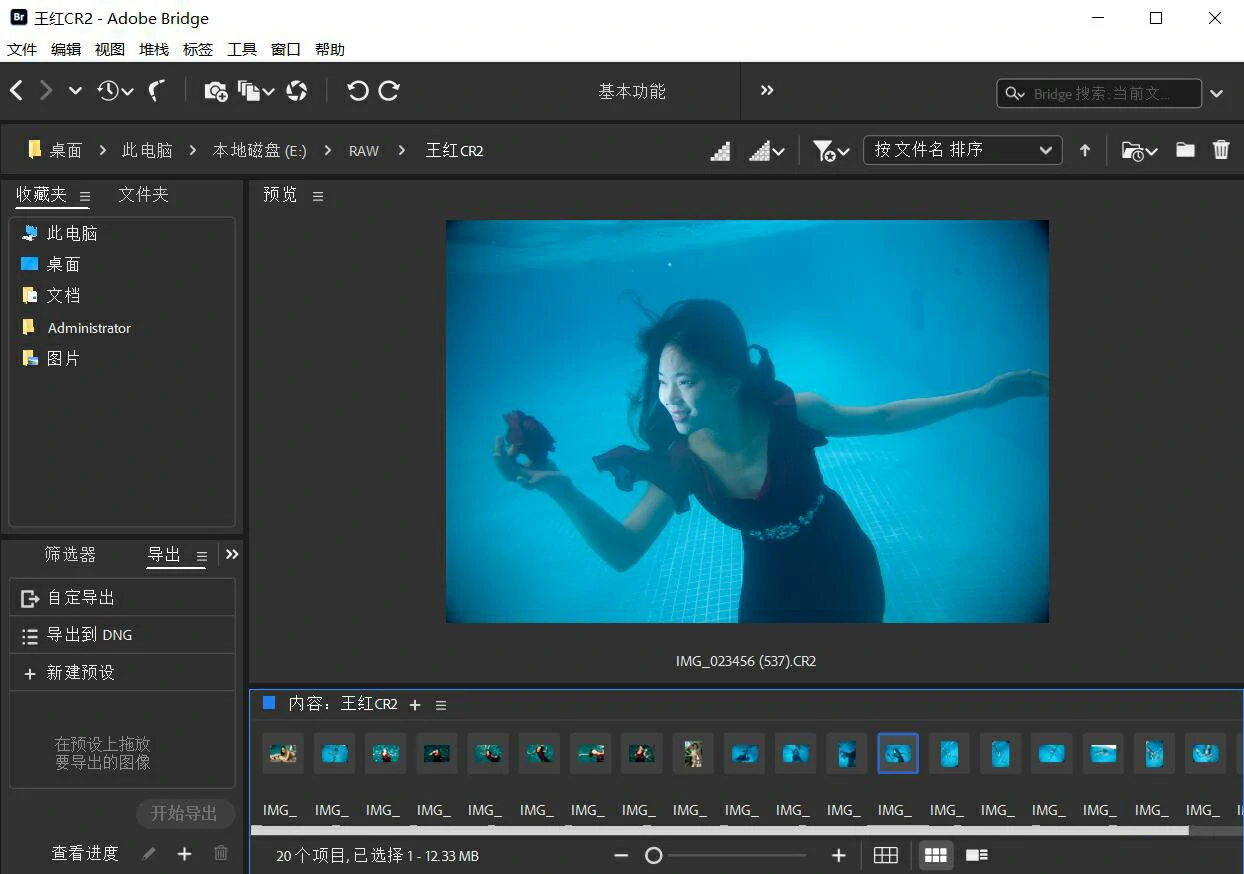The width and height of the screenshot is (1244, 874).
Task: Switch to thumbnail view mode
Action: point(935,855)
